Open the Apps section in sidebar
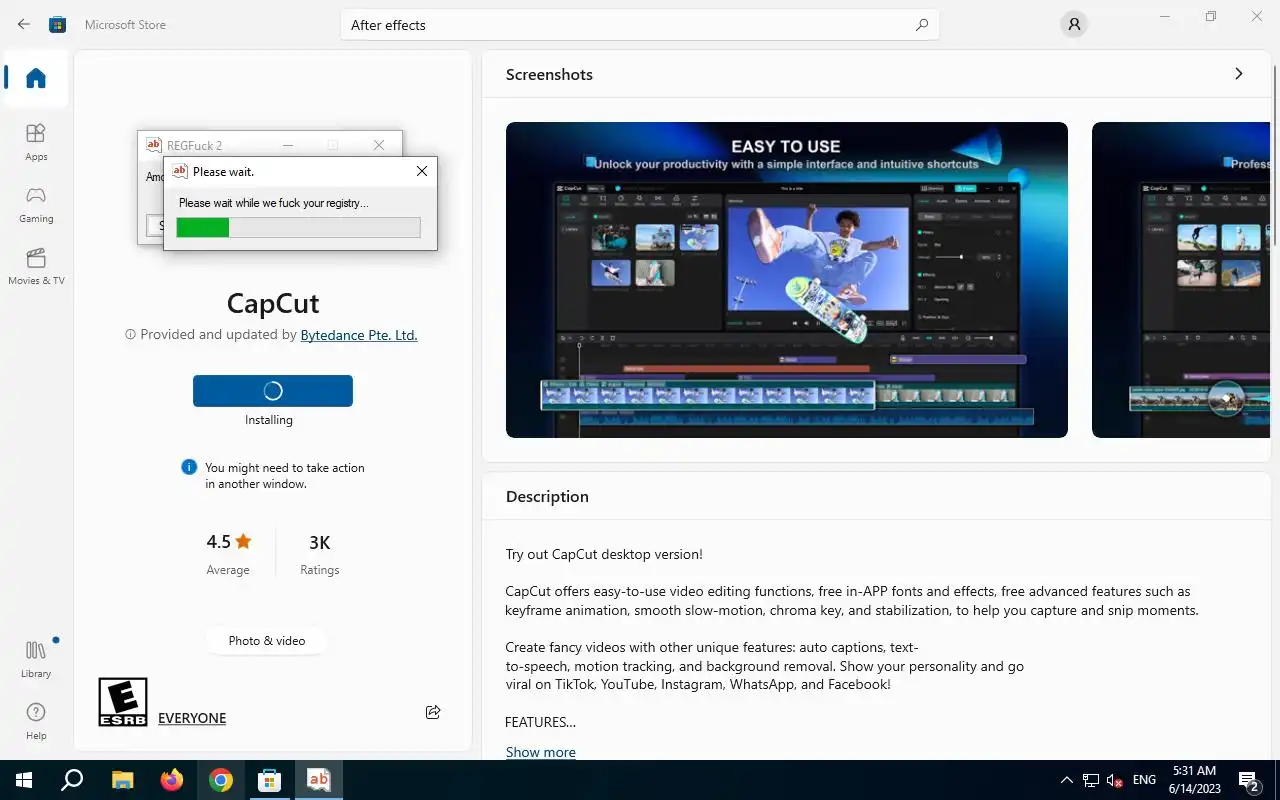This screenshot has width=1280, height=800. point(36,142)
